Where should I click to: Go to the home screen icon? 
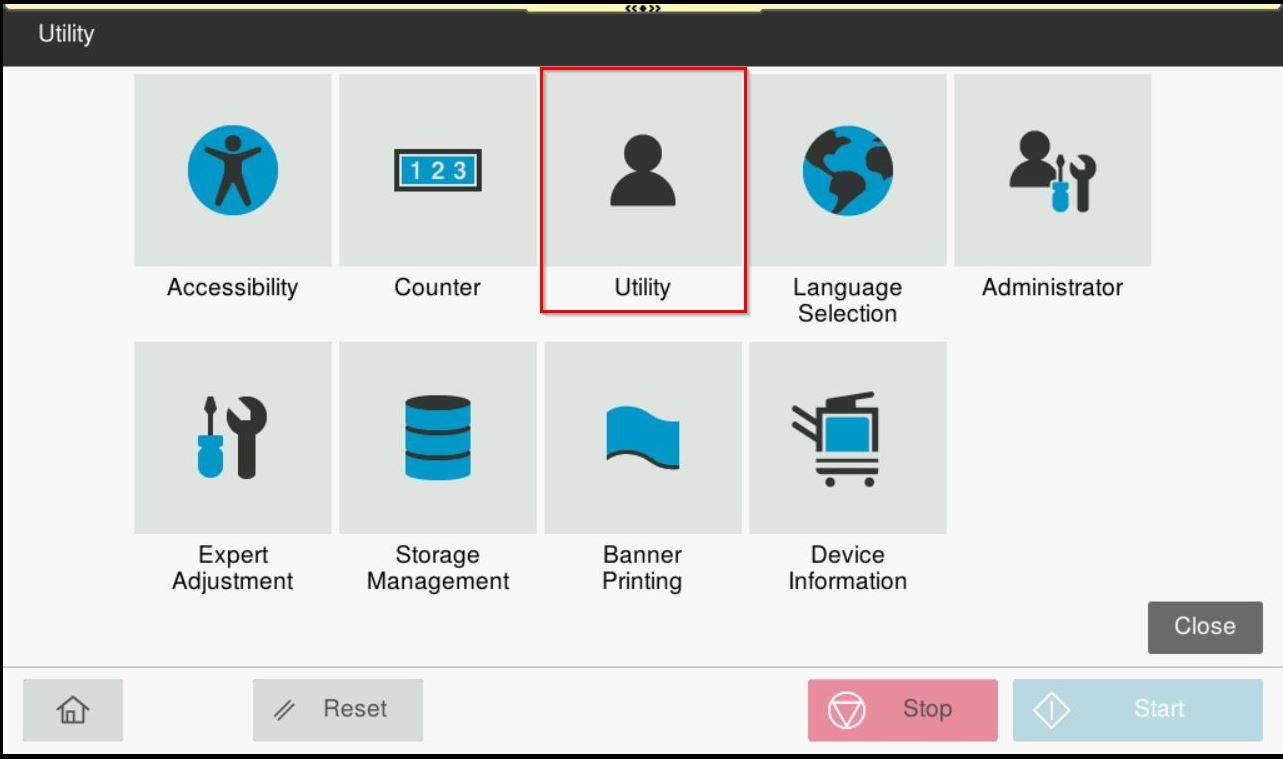point(73,710)
